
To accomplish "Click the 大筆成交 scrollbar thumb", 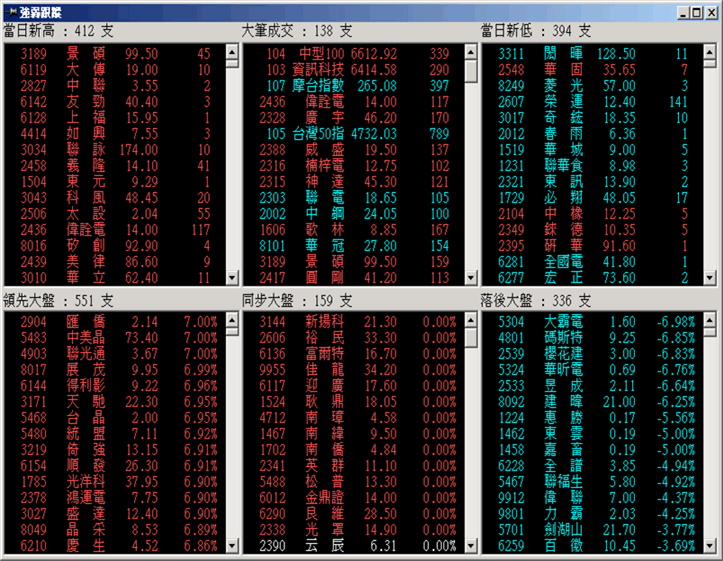I will pos(471,71).
